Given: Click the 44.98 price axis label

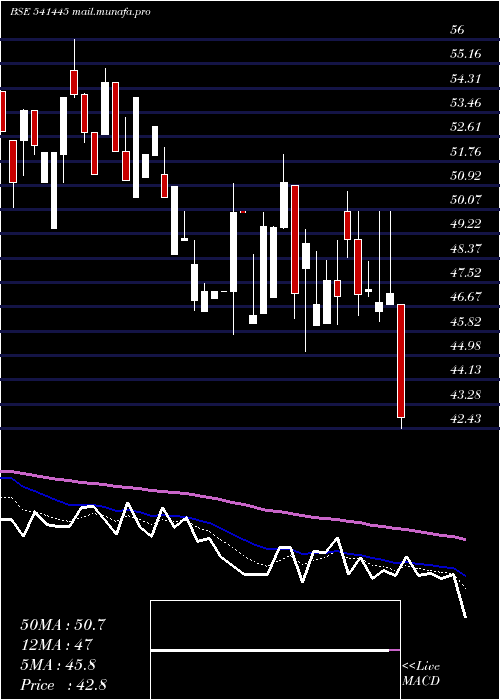Looking at the screenshot, I should 466,345.
